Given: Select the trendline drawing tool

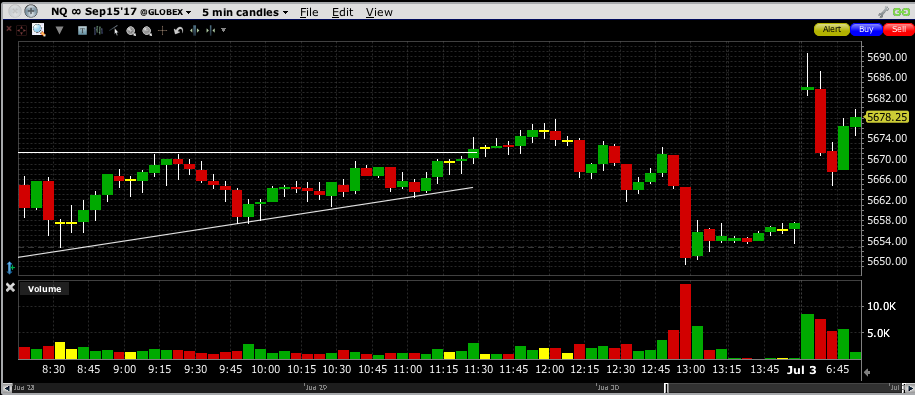Looking at the screenshot, I should [114, 30].
